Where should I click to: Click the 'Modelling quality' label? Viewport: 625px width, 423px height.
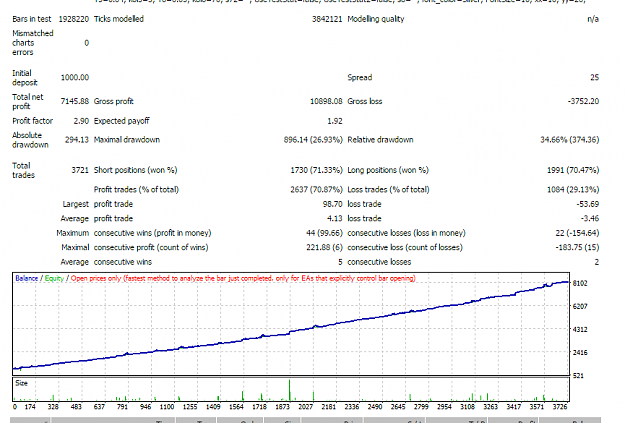click(x=376, y=19)
